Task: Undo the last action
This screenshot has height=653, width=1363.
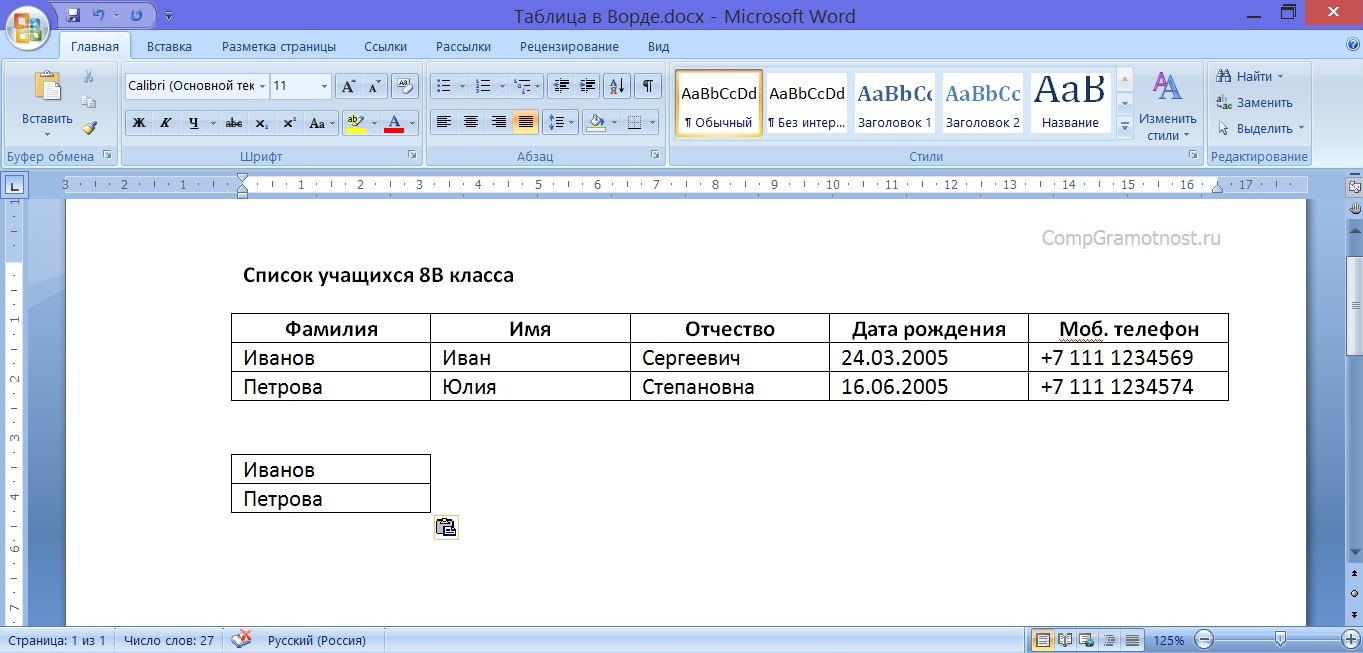Action: pos(99,16)
